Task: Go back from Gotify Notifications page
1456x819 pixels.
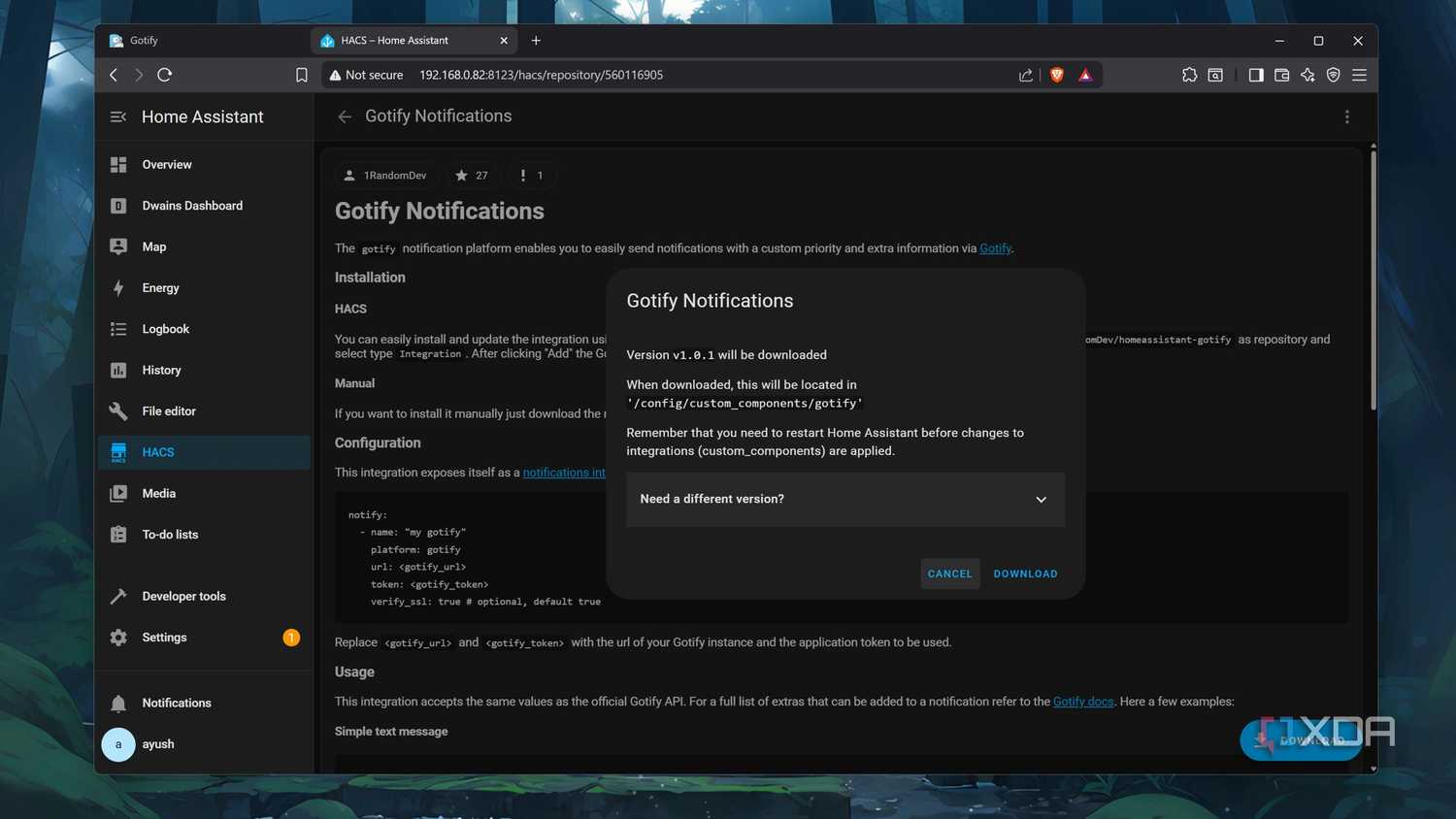Action: point(345,116)
